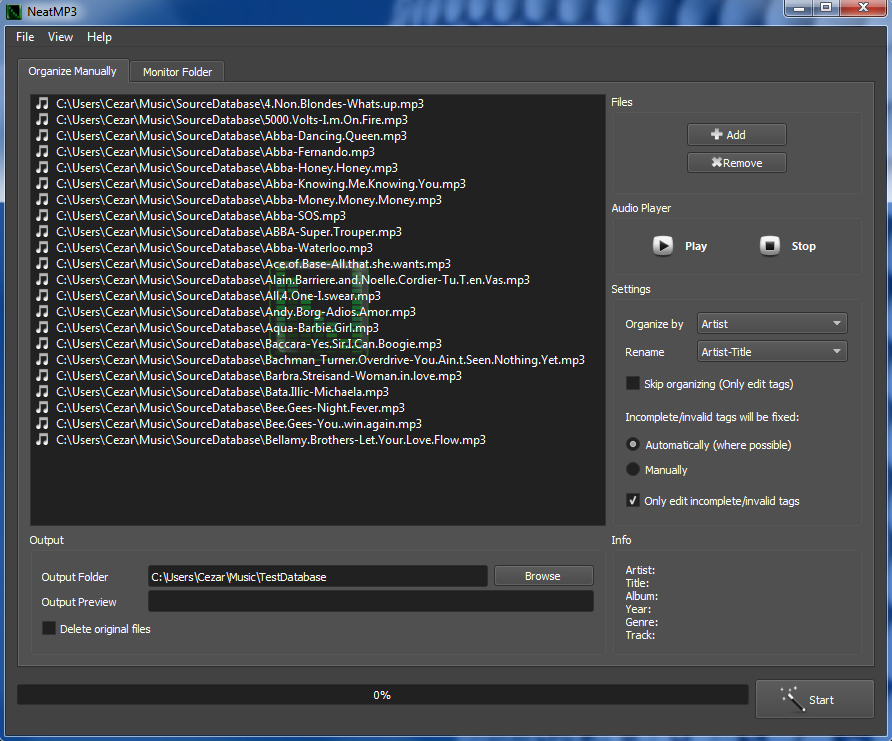The image size is (892, 741).
Task: Click music note icon beside 4.Non.Blondes-Whats.up.mp3
Action: click(x=42, y=104)
